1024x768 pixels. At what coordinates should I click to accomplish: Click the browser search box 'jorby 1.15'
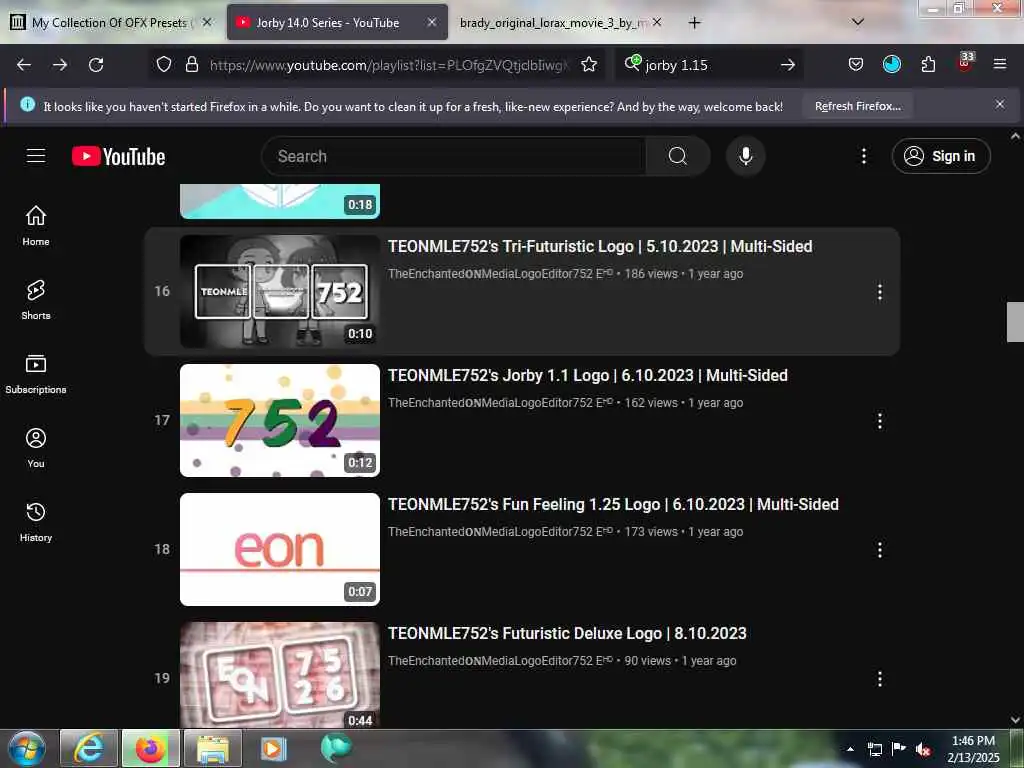[x=709, y=65]
